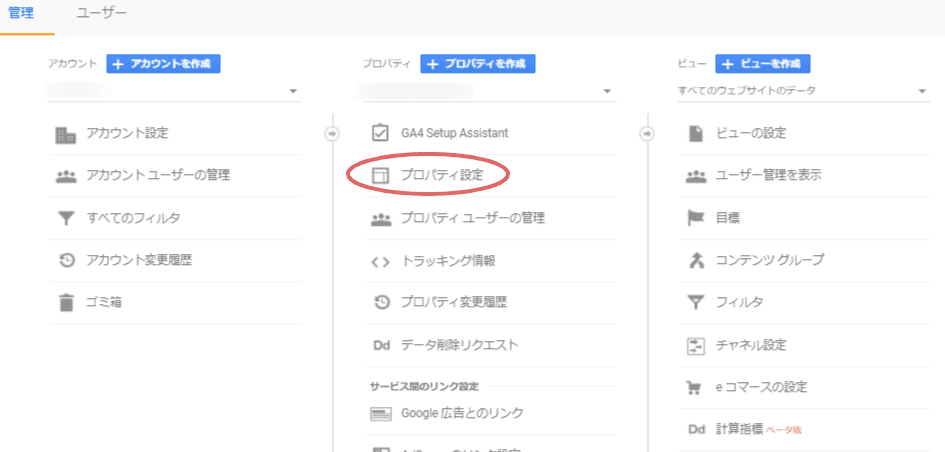Viewport: 945px width, 452px height.
Task: Click the コンテンツ グループ figure icon
Action: coord(696,260)
